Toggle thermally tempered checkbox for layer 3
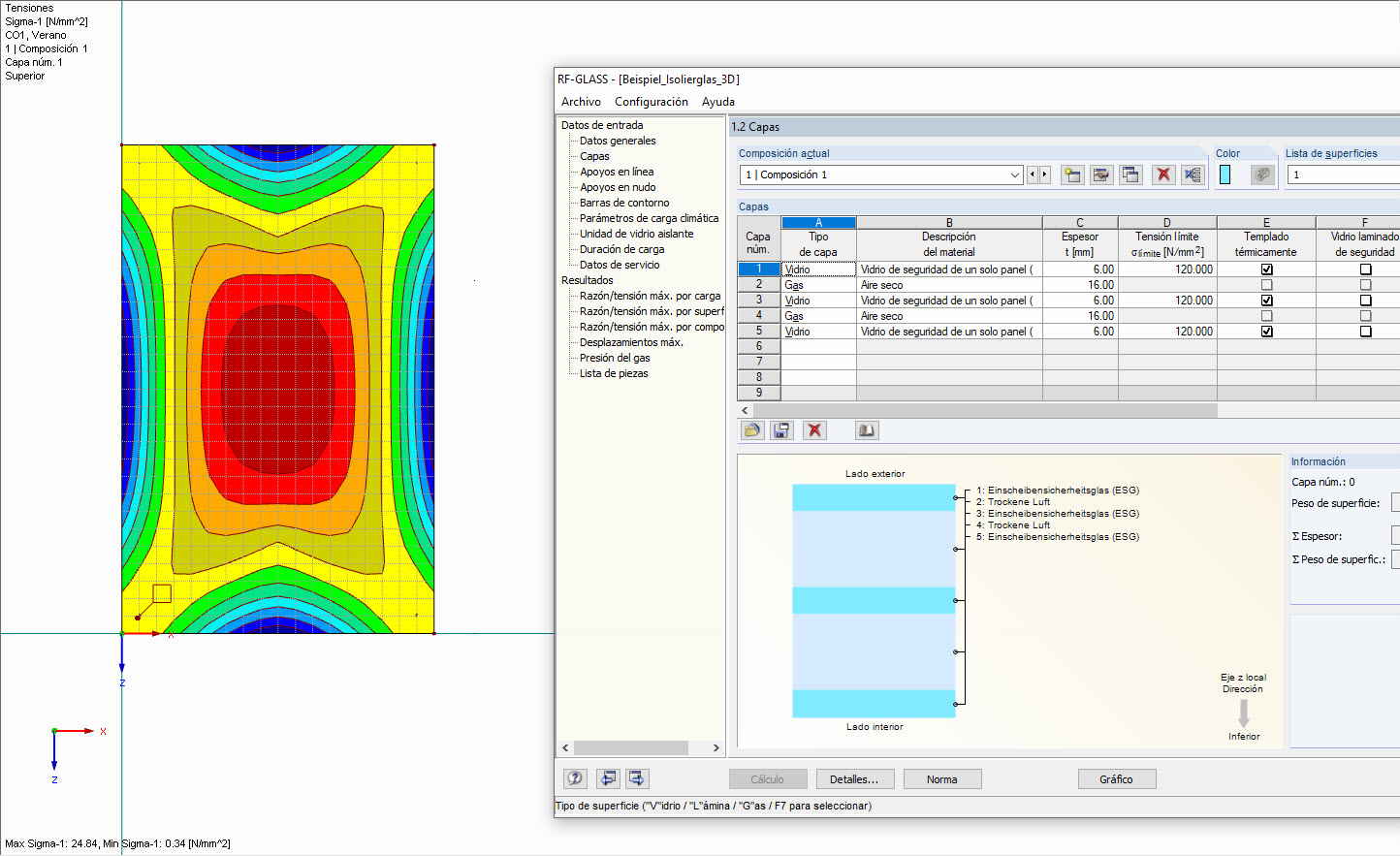The width and height of the screenshot is (1400, 856). pyautogui.click(x=1266, y=301)
